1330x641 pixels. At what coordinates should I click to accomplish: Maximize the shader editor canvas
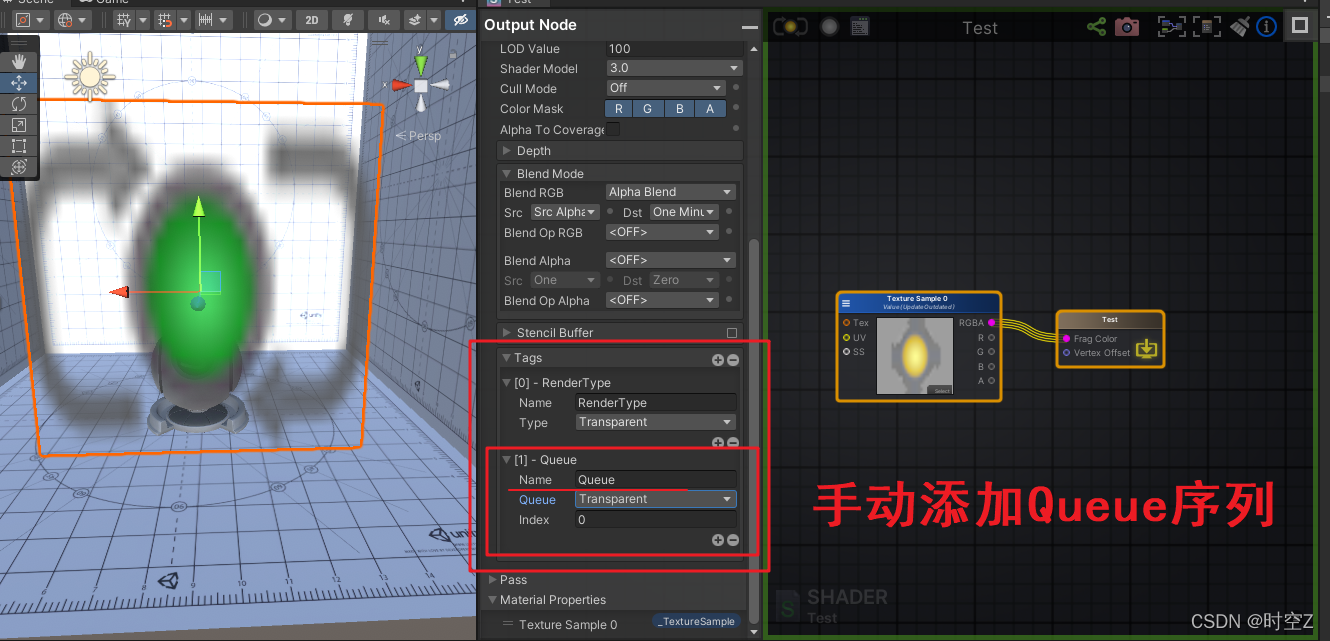[x=1299, y=26]
